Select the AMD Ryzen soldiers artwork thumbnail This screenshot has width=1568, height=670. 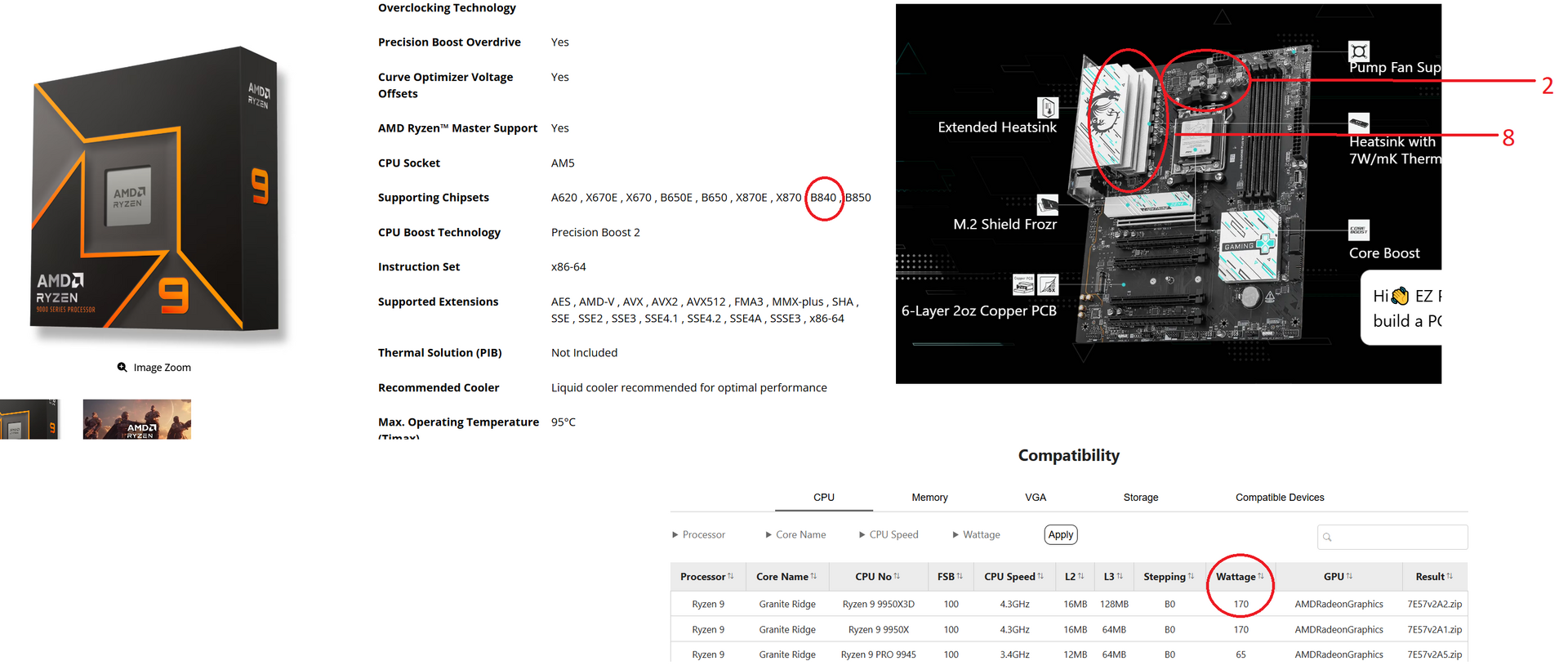pyautogui.click(x=137, y=419)
